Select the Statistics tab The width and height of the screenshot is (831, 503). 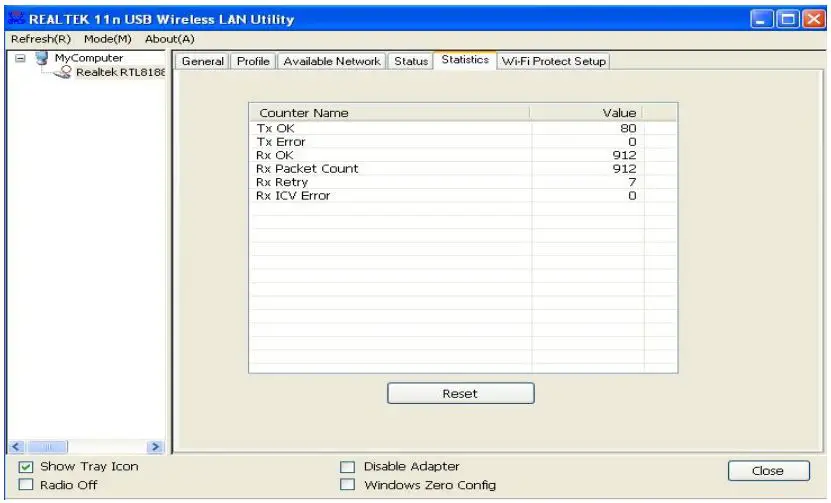(465, 59)
